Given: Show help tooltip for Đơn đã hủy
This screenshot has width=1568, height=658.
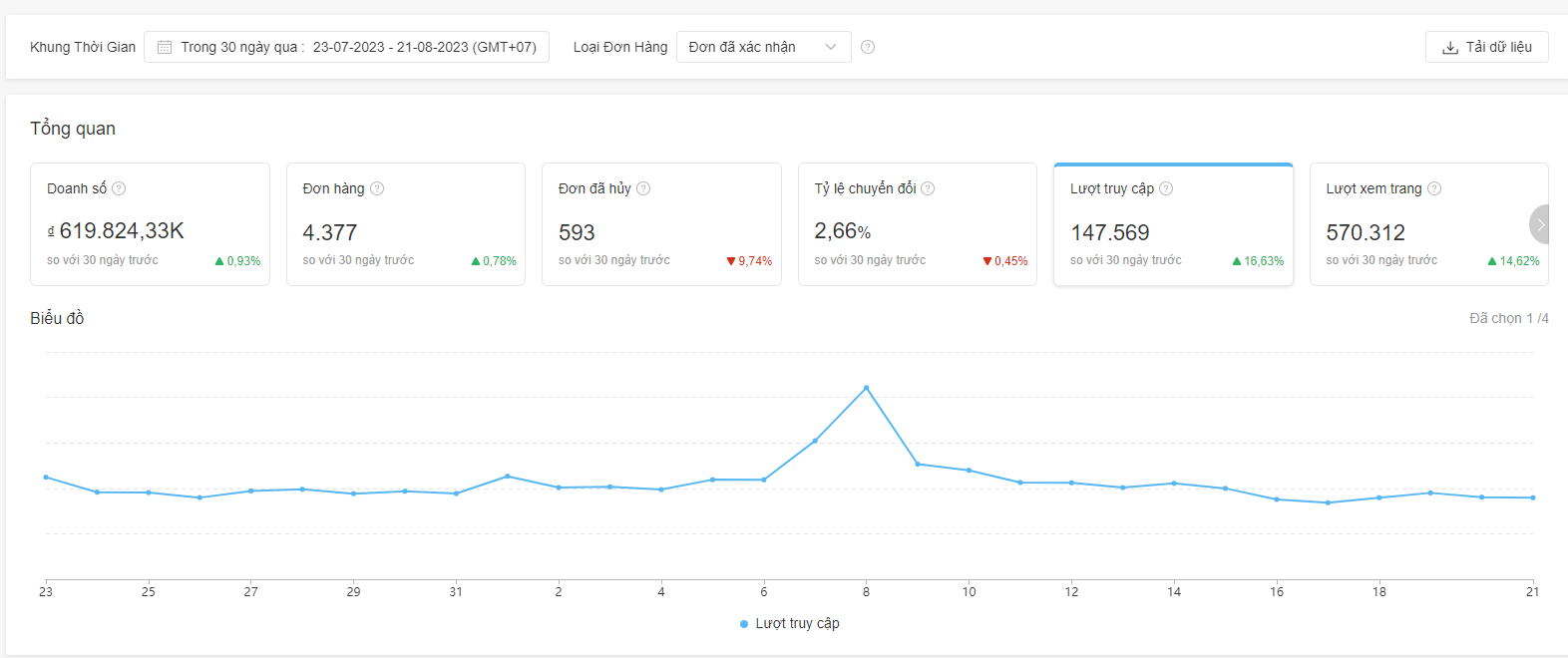Looking at the screenshot, I should (x=643, y=188).
